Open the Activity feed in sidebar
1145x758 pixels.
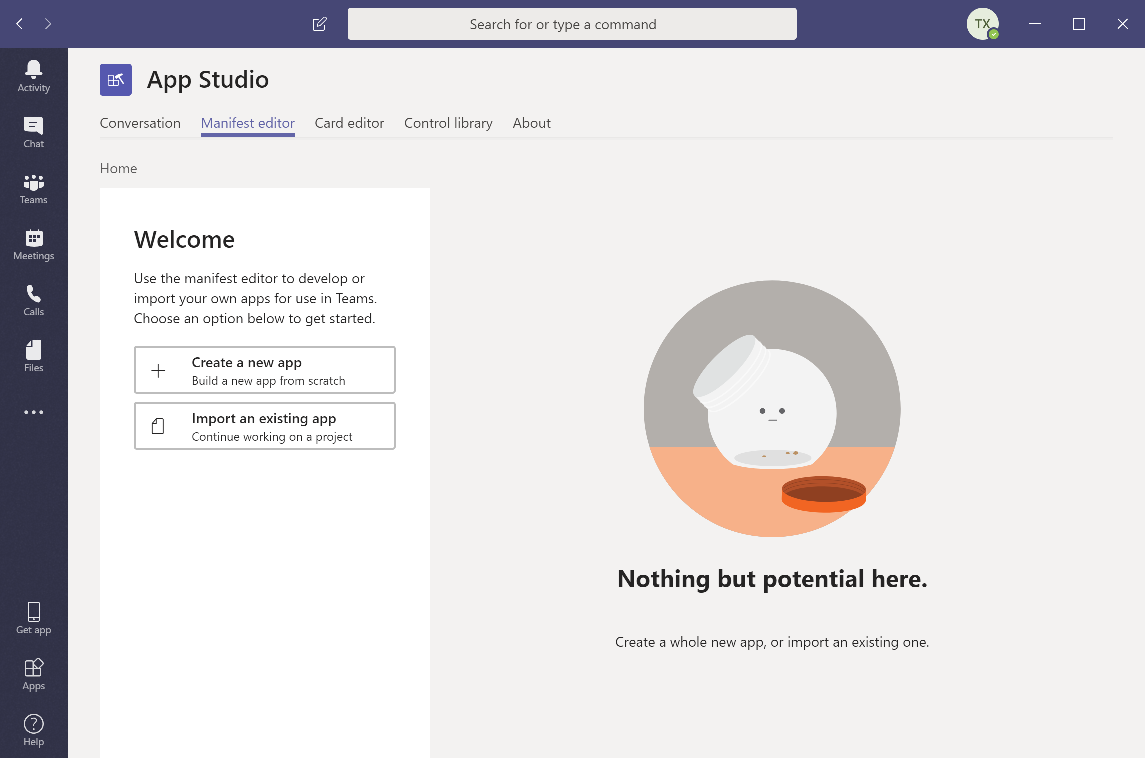34,77
